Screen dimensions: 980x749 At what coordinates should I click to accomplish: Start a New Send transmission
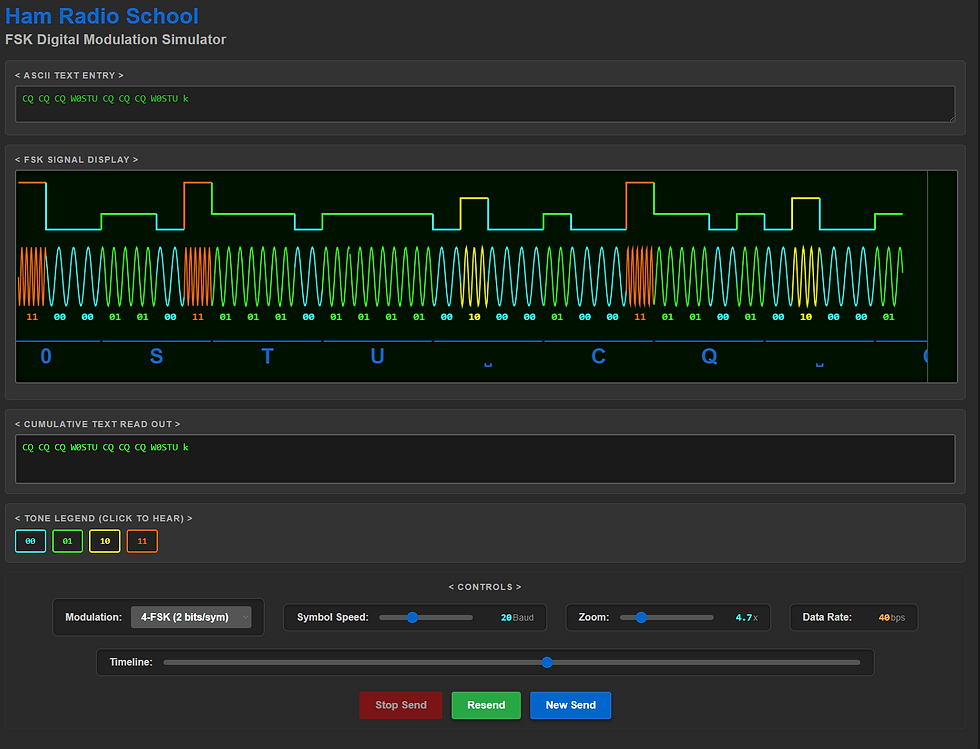[x=570, y=705]
